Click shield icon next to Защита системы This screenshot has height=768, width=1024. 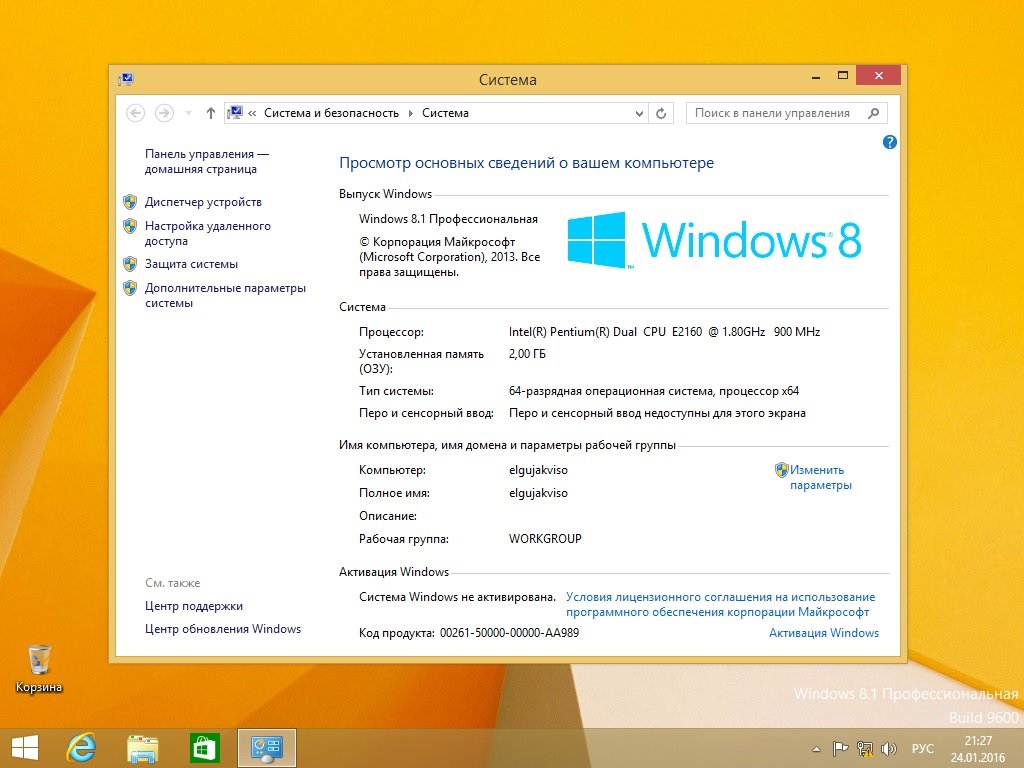tap(130, 264)
